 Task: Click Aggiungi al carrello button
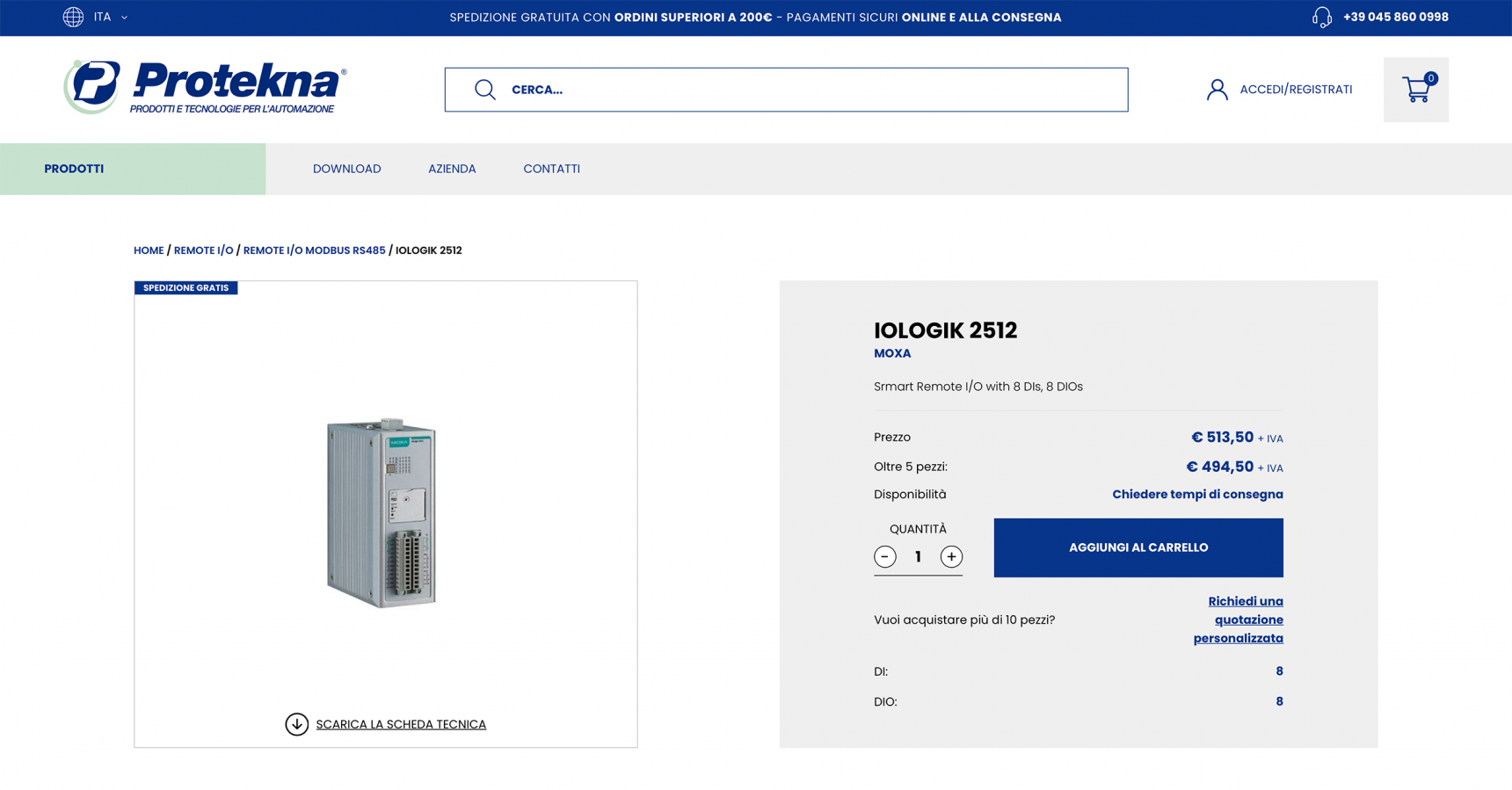click(x=1138, y=547)
